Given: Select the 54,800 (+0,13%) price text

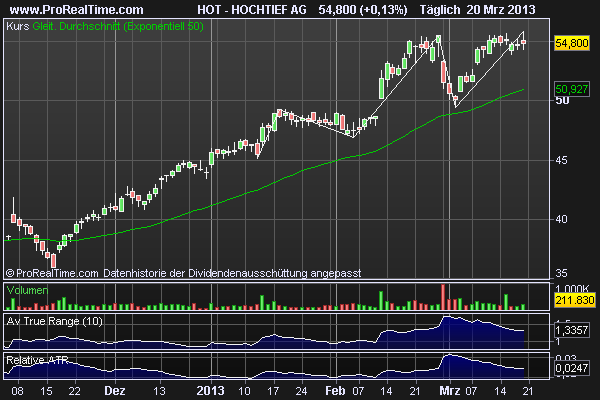Looking at the screenshot, I should tap(363, 9).
